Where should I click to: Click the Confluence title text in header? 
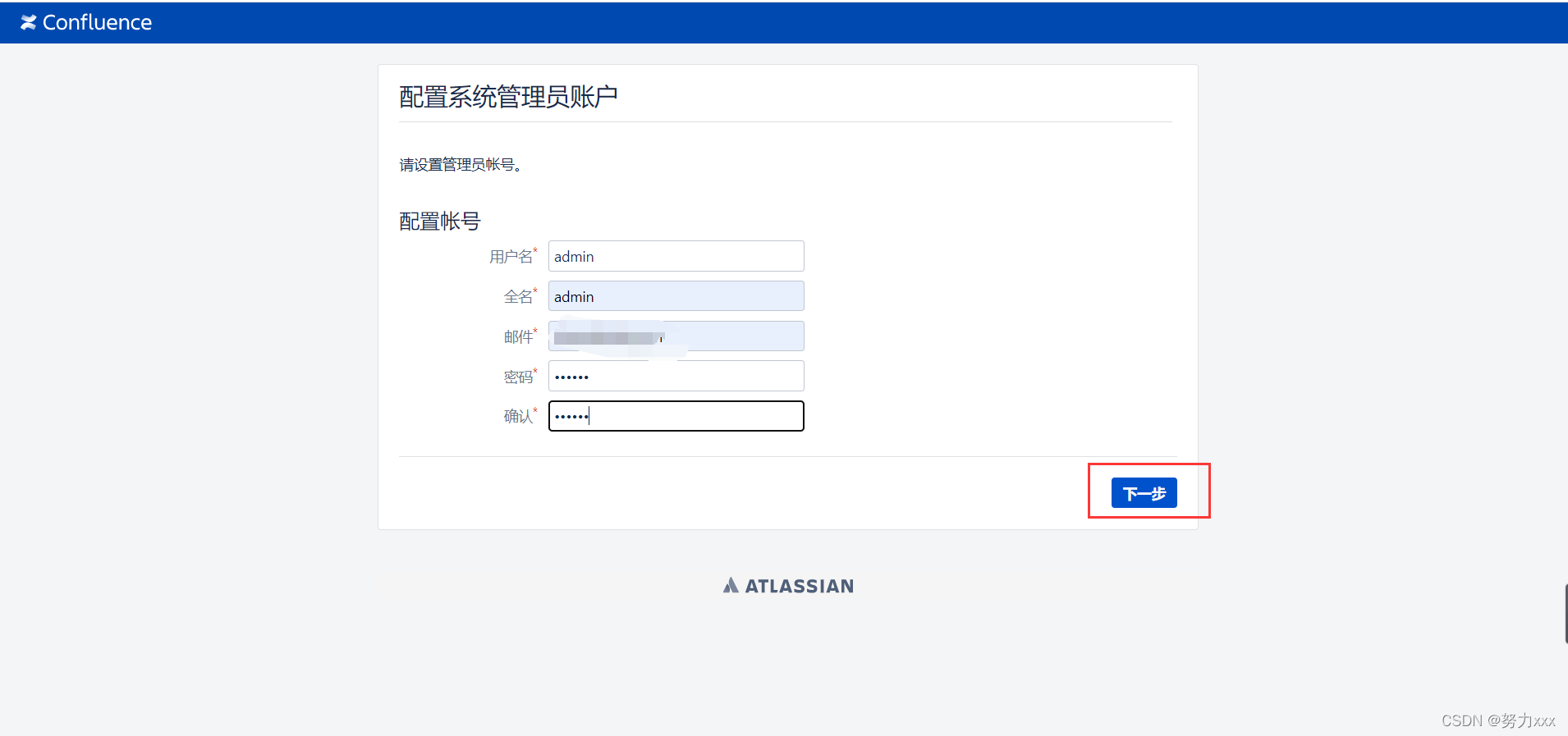97,22
